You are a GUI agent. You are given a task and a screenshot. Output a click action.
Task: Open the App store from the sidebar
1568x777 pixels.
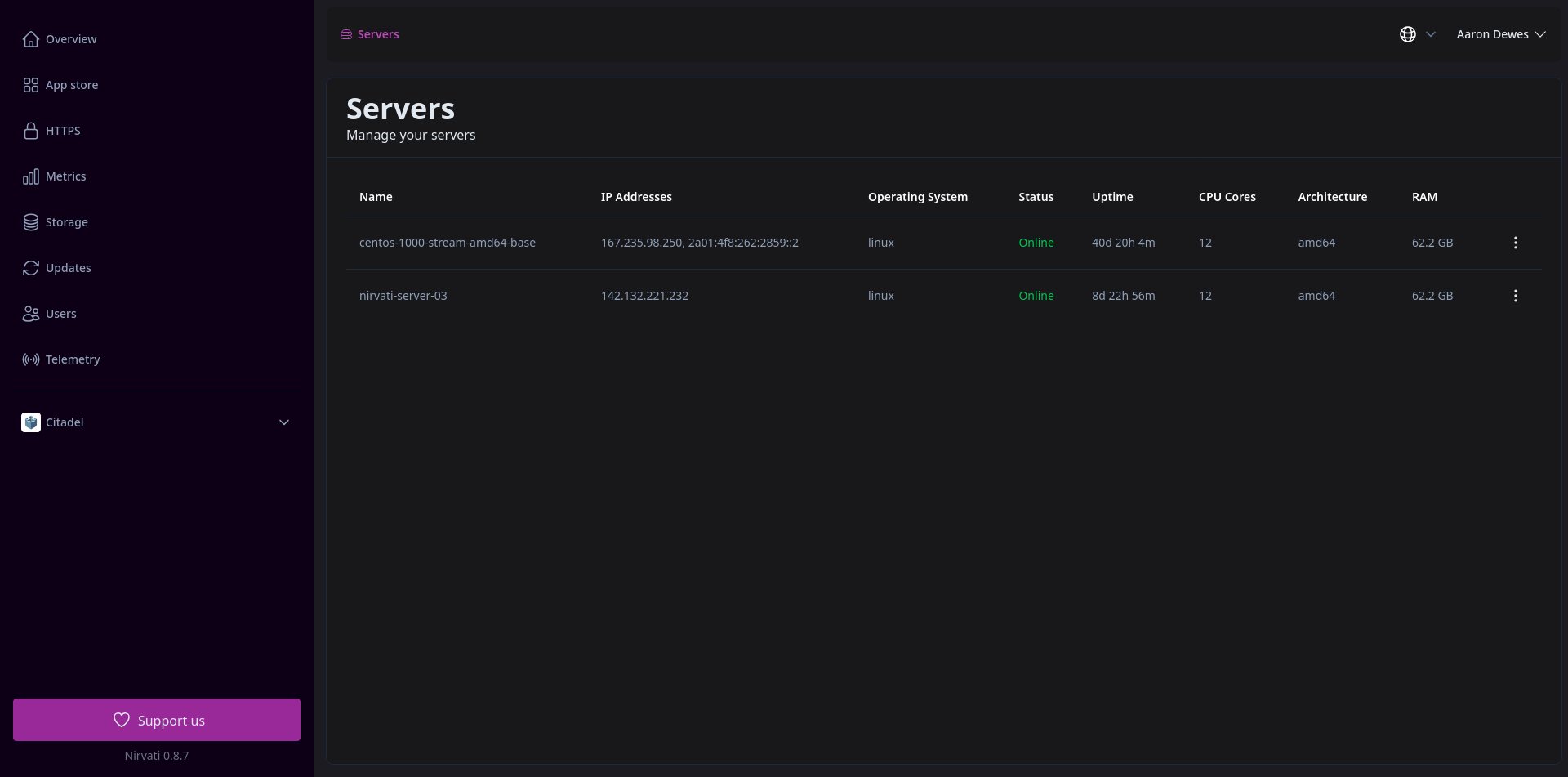pyautogui.click(x=31, y=84)
